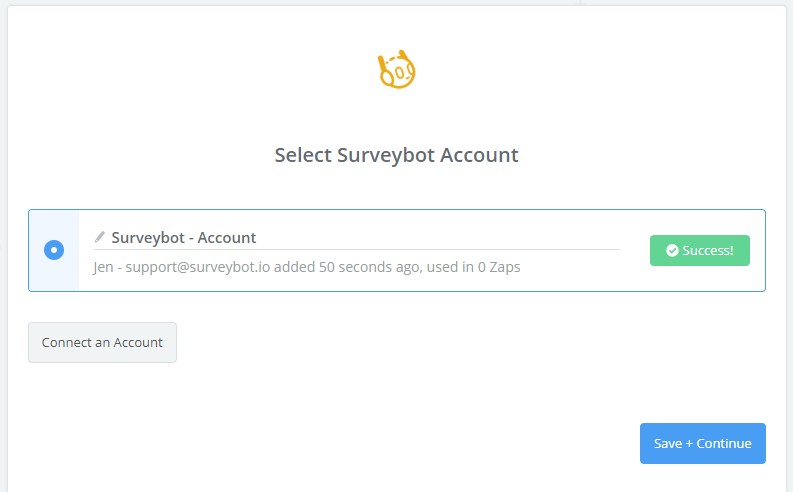793x492 pixels.
Task: Click the checkmark icon in Success badge
Action: click(672, 250)
